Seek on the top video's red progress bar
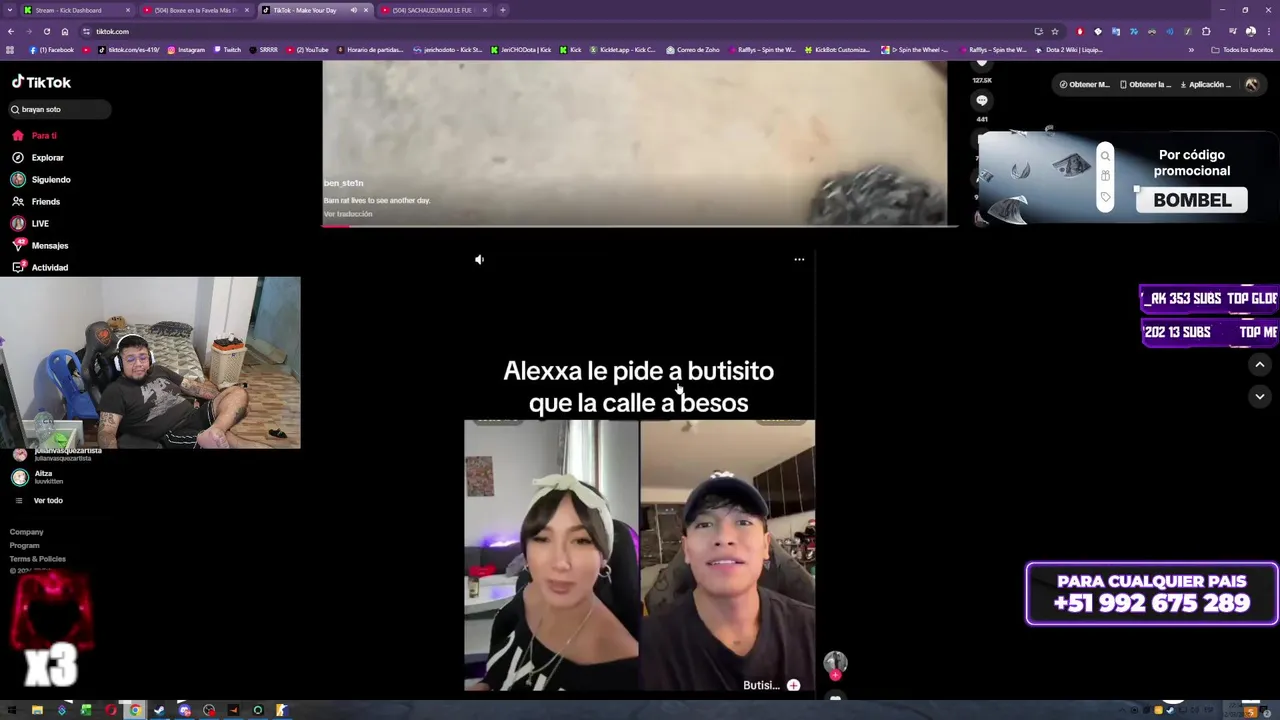Screen dimensions: 1280x720 click(640, 225)
